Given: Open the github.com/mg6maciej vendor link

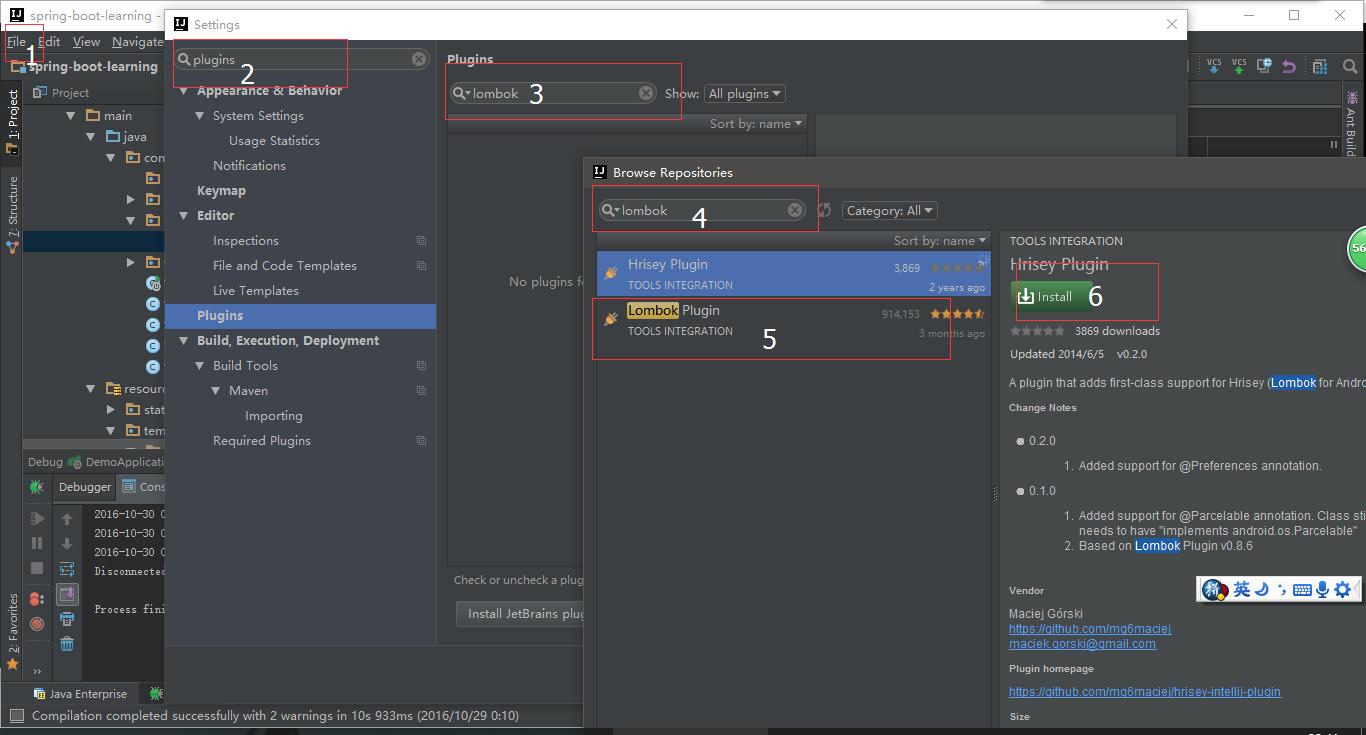Looking at the screenshot, I should 1090,629.
